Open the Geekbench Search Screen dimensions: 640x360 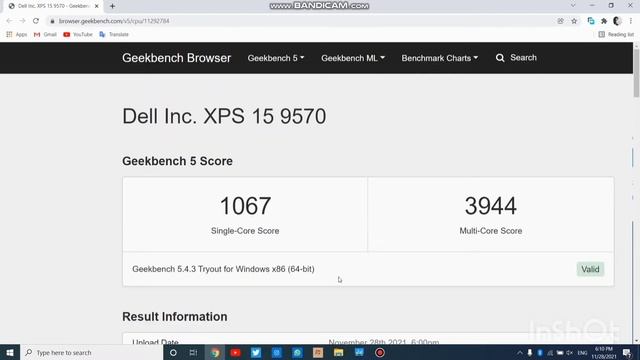[x=516, y=58]
